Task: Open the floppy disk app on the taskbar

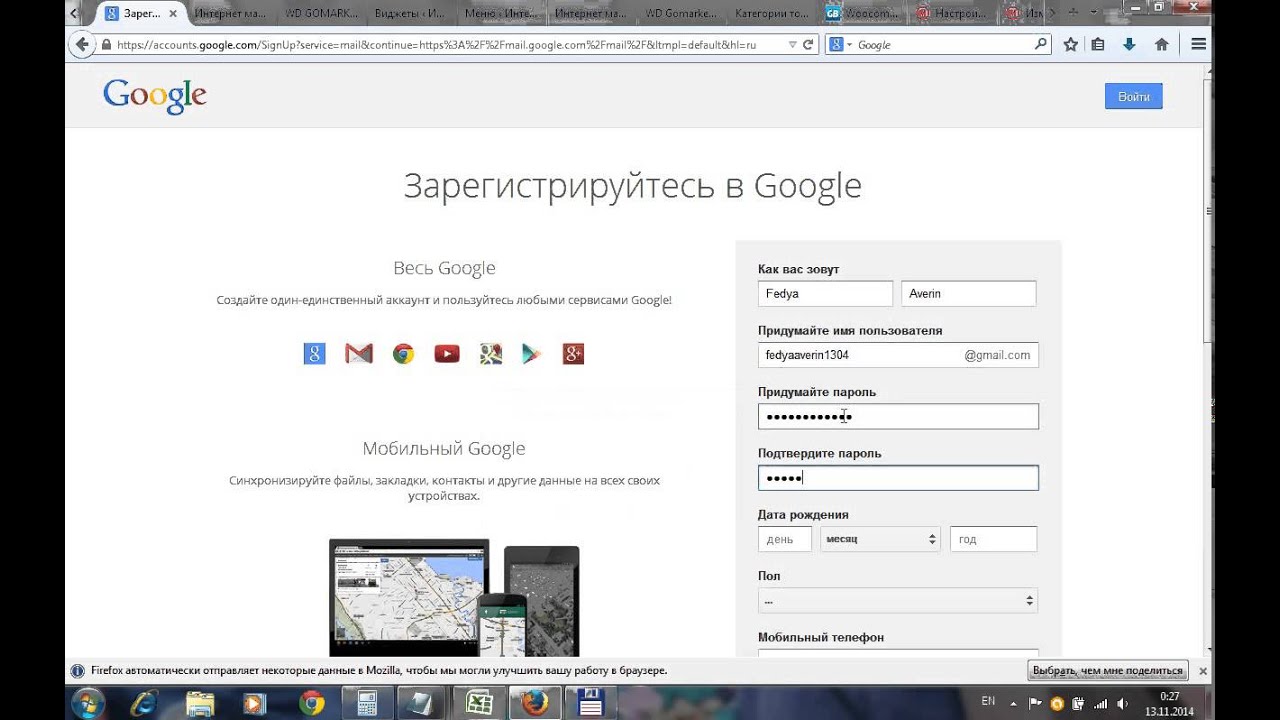Action: tap(590, 703)
